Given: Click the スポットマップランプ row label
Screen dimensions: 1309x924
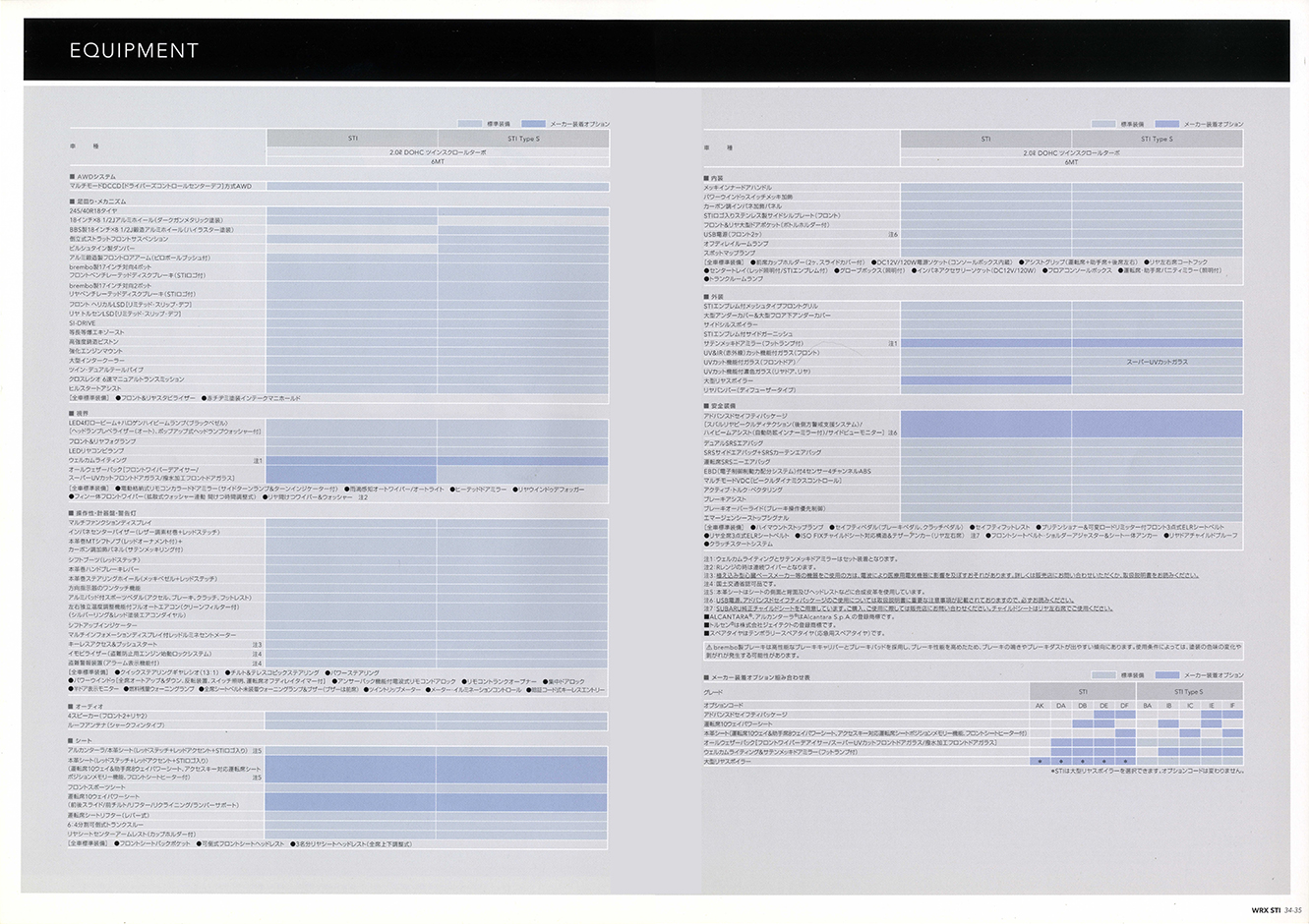Looking at the screenshot, I should pos(730,253).
